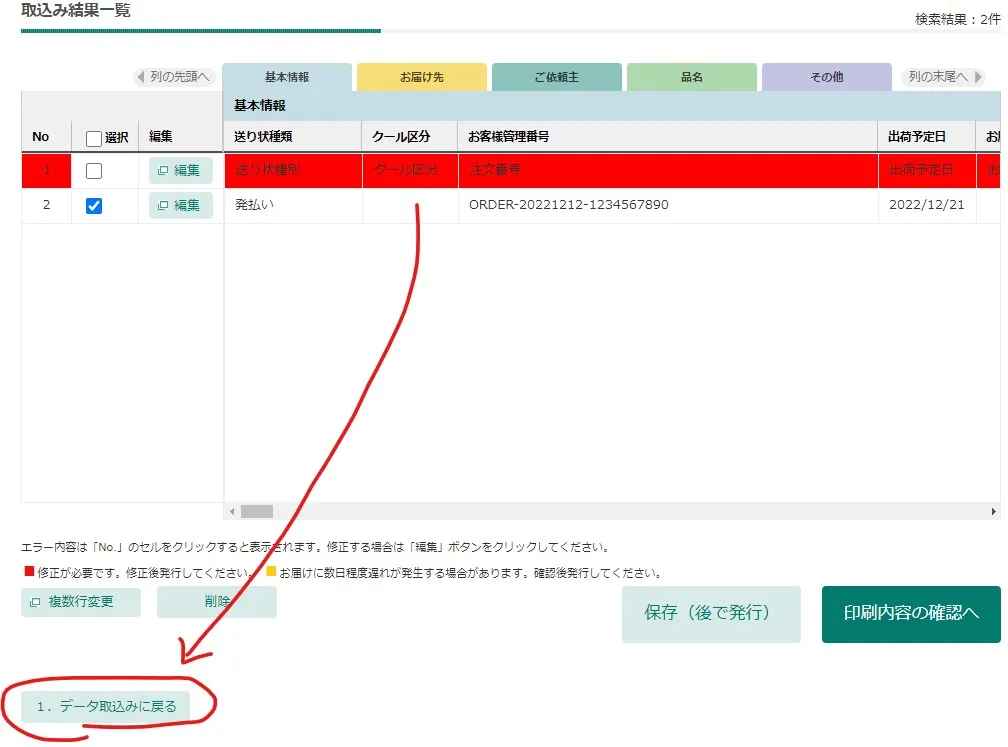The image size is (1008, 747).
Task: Uncheck the row 2 selection checkbox
Action: (x=94, y=206)
